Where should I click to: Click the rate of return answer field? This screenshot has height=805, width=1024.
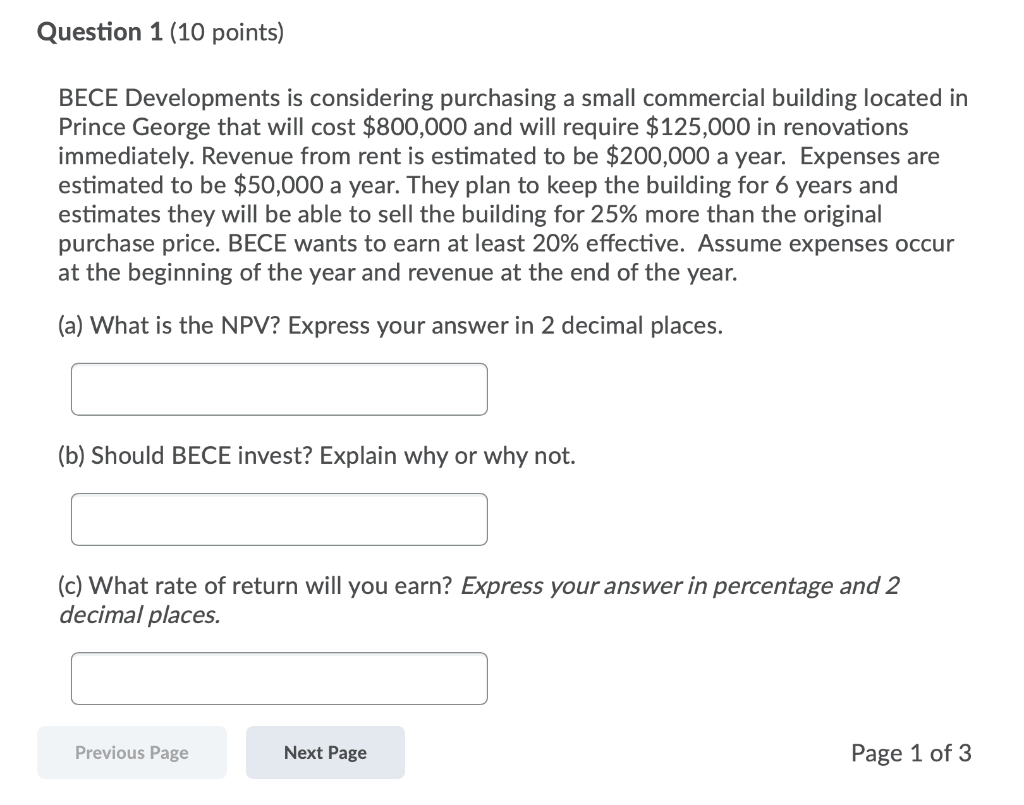pyautogui.click(x=278, y=678)
